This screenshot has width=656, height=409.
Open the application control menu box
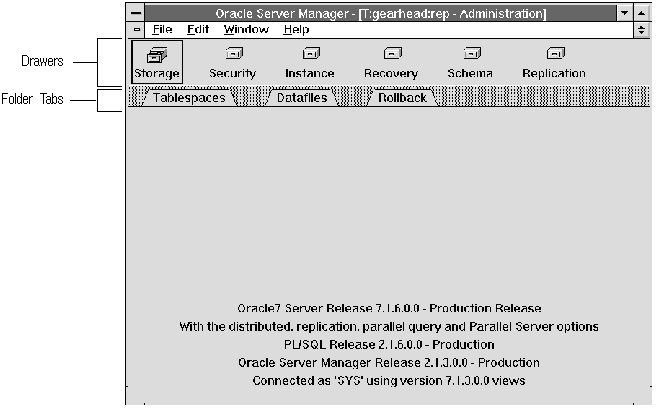(x=136, y=13)
